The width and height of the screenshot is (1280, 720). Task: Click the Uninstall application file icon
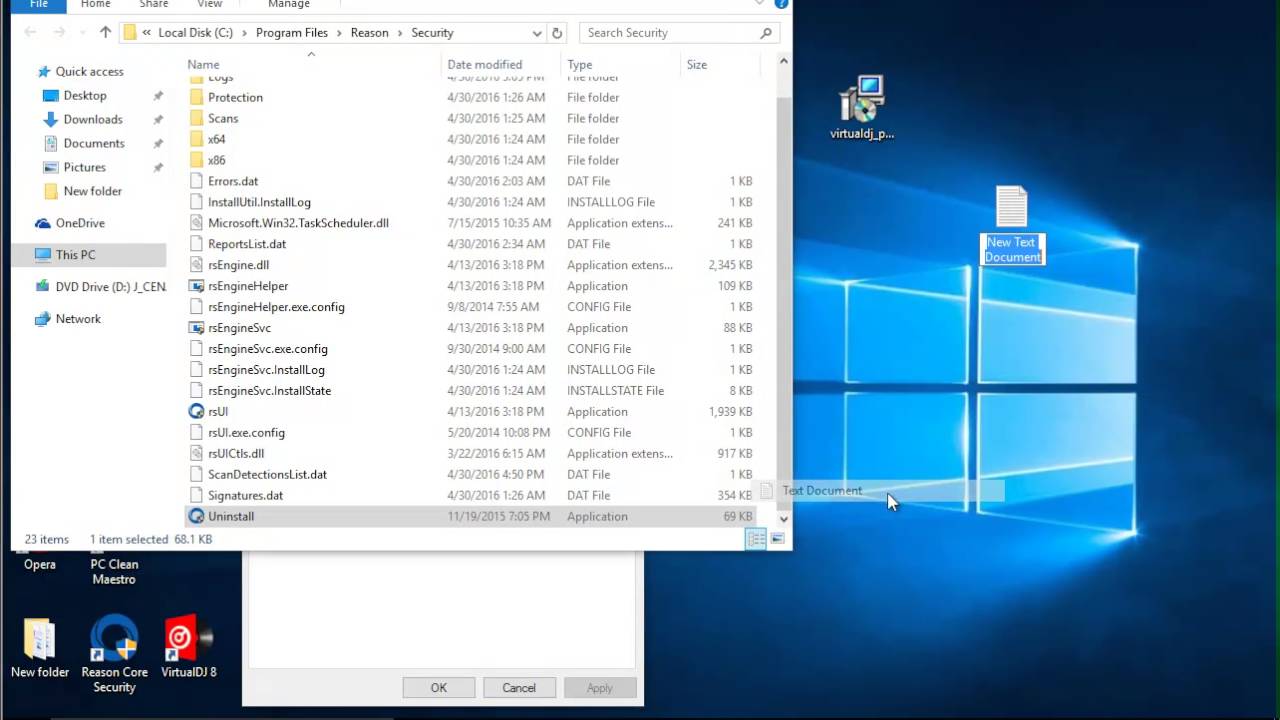196,516
